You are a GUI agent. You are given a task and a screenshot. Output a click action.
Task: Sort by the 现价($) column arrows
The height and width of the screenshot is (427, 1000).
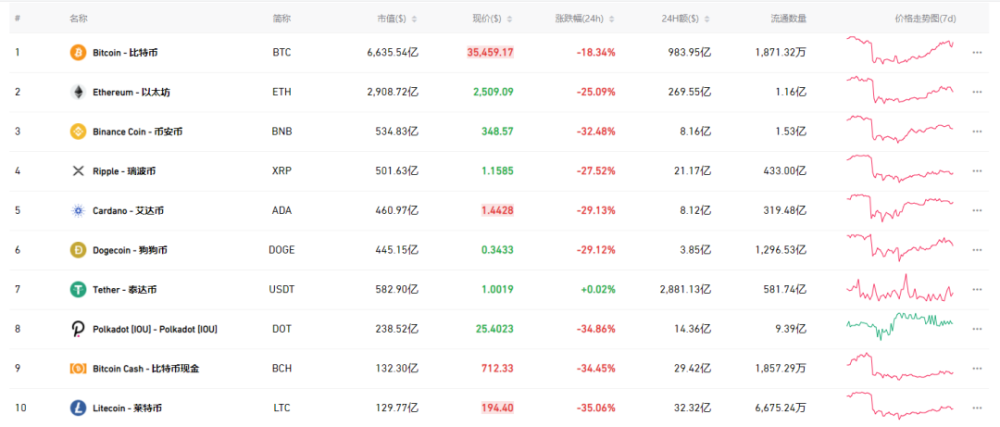click(x=510, y=19)
